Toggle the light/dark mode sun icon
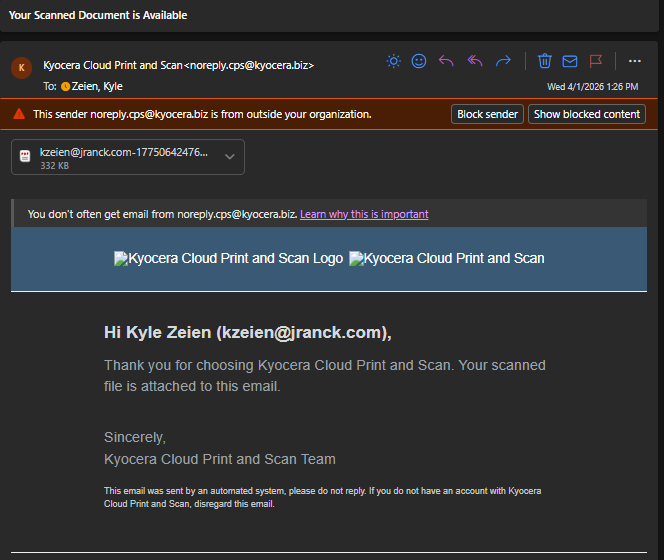Screen dimensions: 664x560 coord(394,61)
